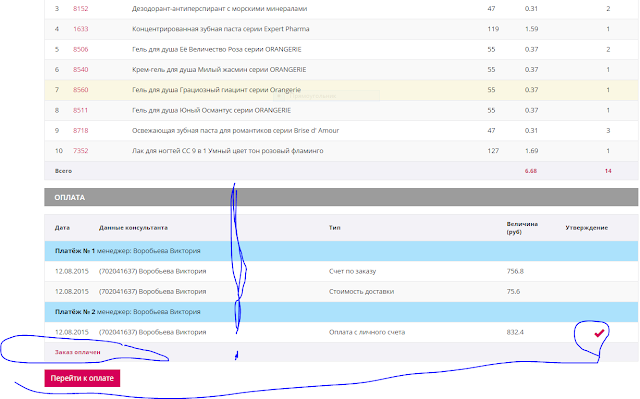Open product code 7352 link
Image resolution: width=640 pixels, height=399 pixels.
(80, 151)
